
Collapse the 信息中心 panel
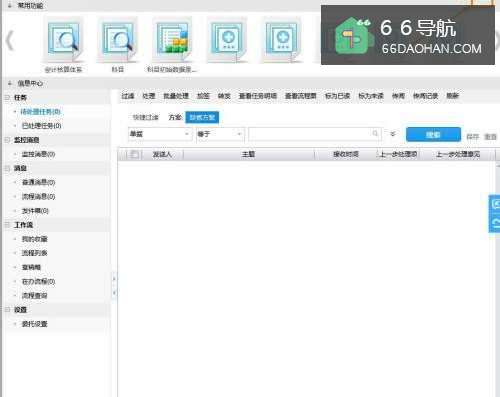(10, 83)
